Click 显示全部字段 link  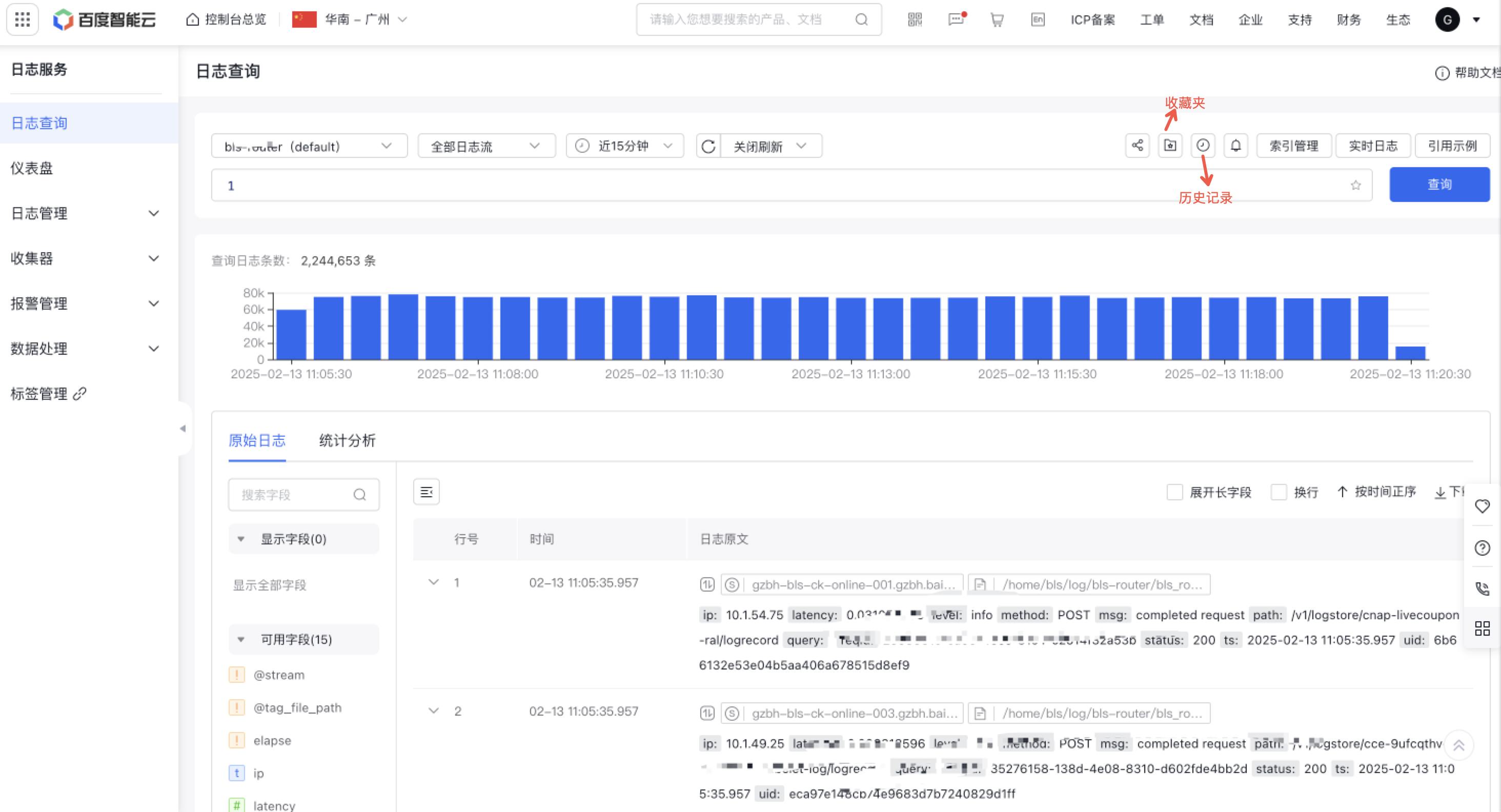coord(270,585)
